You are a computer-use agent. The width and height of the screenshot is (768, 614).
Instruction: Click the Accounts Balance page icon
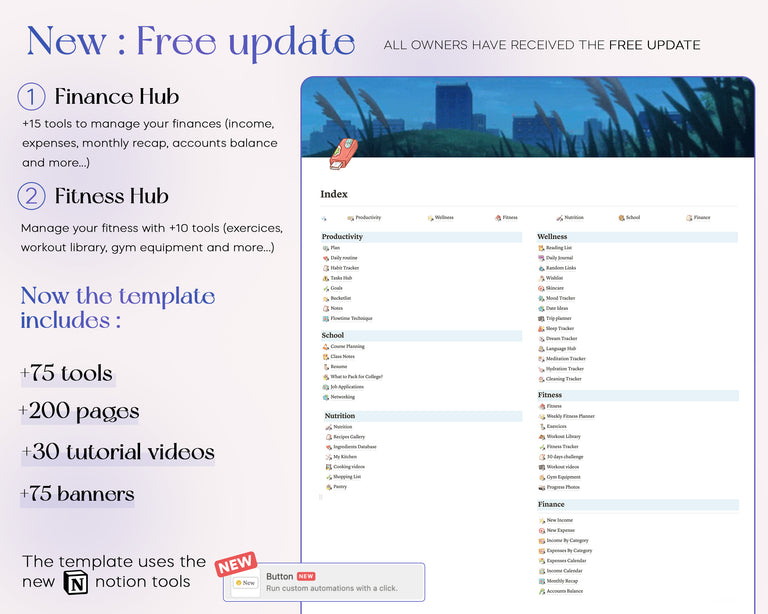541,591
